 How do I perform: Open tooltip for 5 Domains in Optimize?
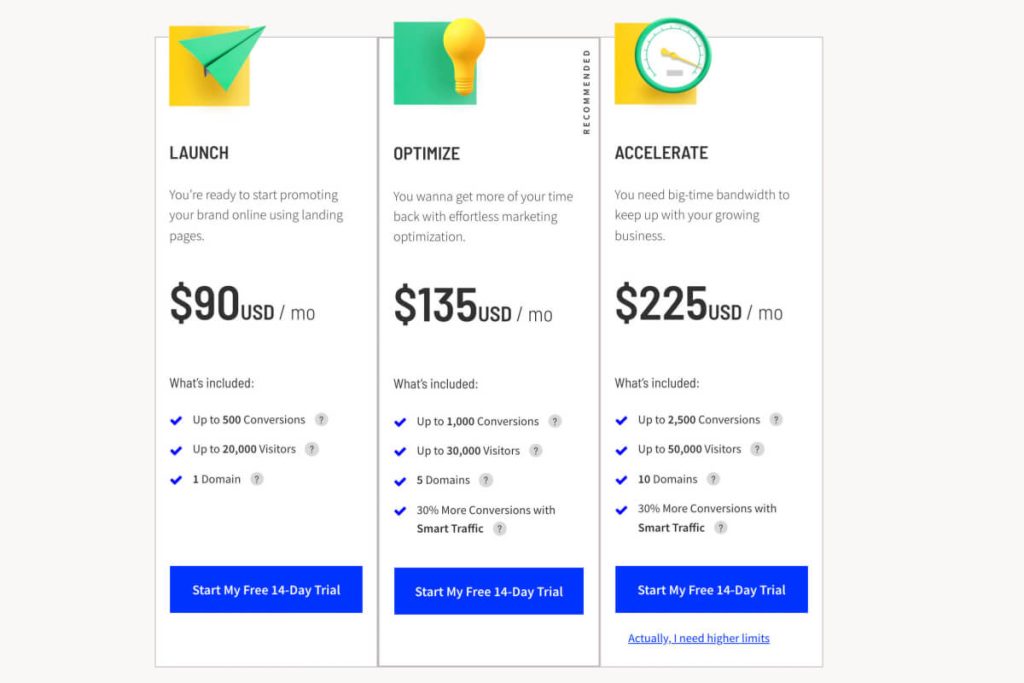pos(486,480)
